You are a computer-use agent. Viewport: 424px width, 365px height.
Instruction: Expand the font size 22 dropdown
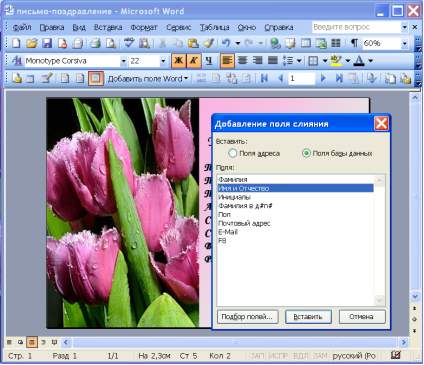pyautogui.click(x=163, y=61)
